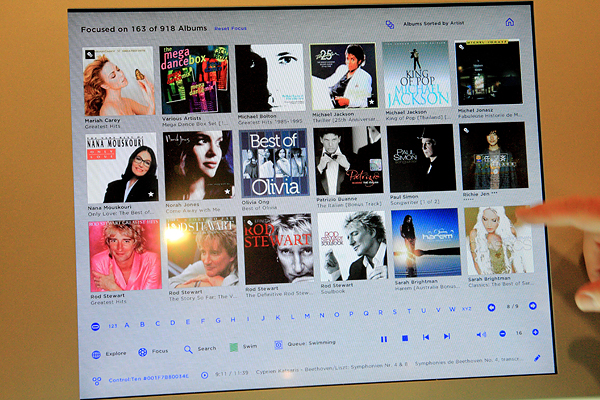Image resolution: width=600 pixels, height=400 pixels.
Task: Open Rod Stewart Greatest Hits pink cover
Action: point(125,256)
